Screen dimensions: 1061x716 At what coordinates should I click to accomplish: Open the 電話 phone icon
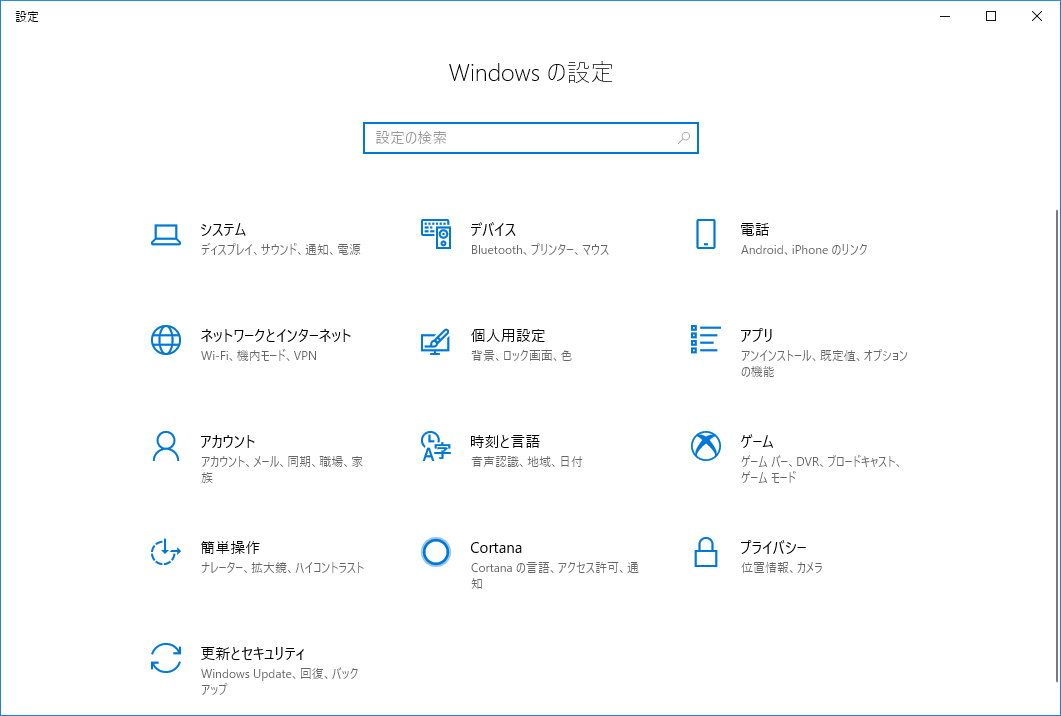click(x=706, y=234)
